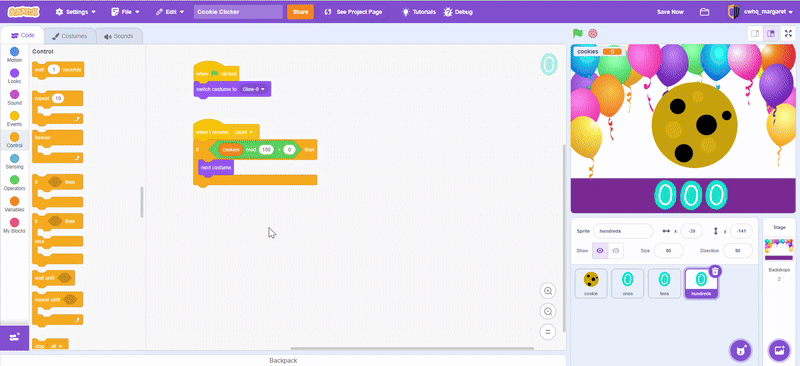The height and width of the screenshot is (366, 800).
Task: Zoom in on the code workspace
Action: pyautogui.click(x=548, y=291)
